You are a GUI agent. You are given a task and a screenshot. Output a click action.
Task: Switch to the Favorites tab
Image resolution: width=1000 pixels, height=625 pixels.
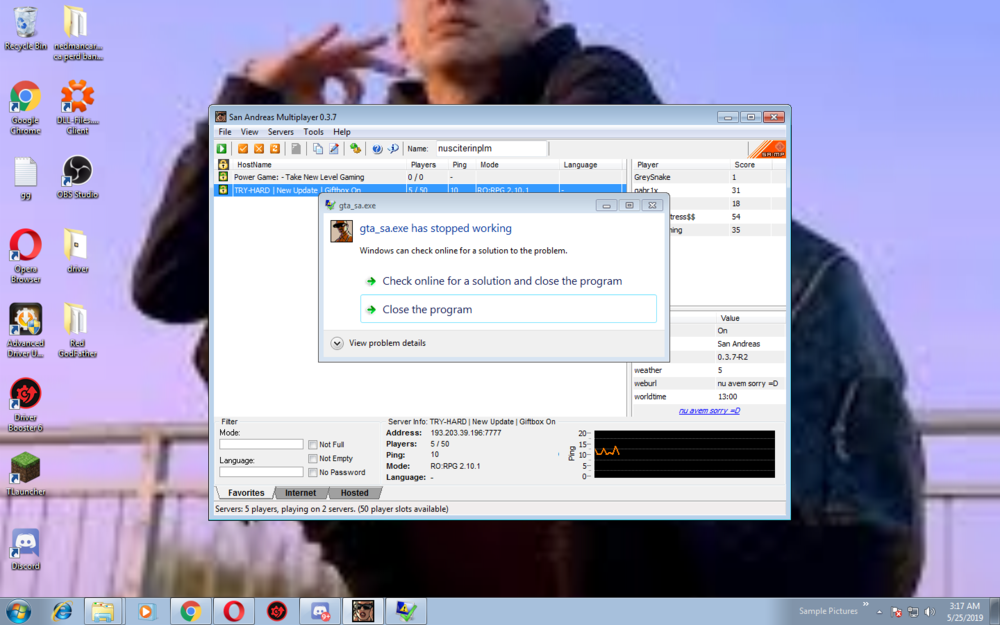tap(246, 493)
